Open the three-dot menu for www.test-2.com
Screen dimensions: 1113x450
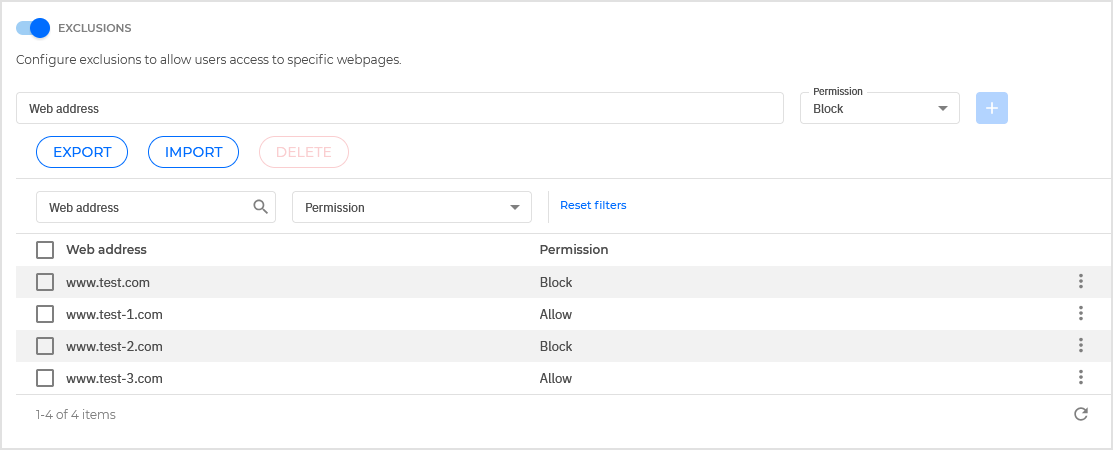(x=1080, y=346)
